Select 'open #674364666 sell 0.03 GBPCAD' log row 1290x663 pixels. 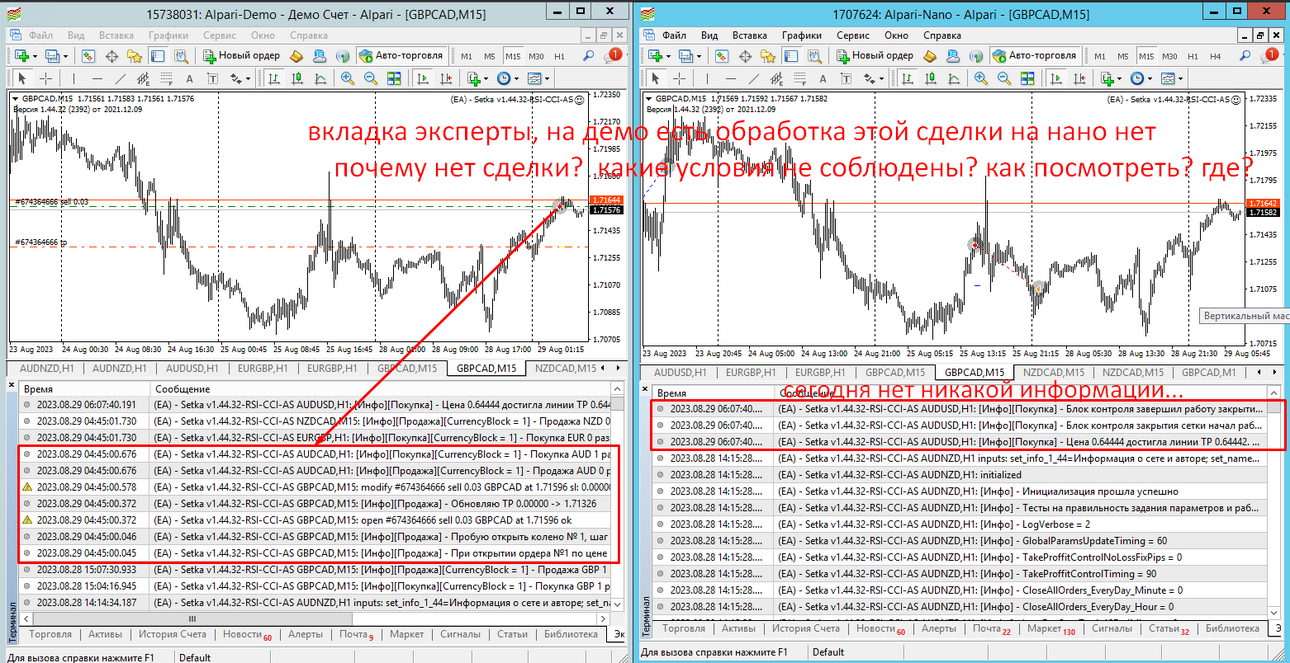315,520
